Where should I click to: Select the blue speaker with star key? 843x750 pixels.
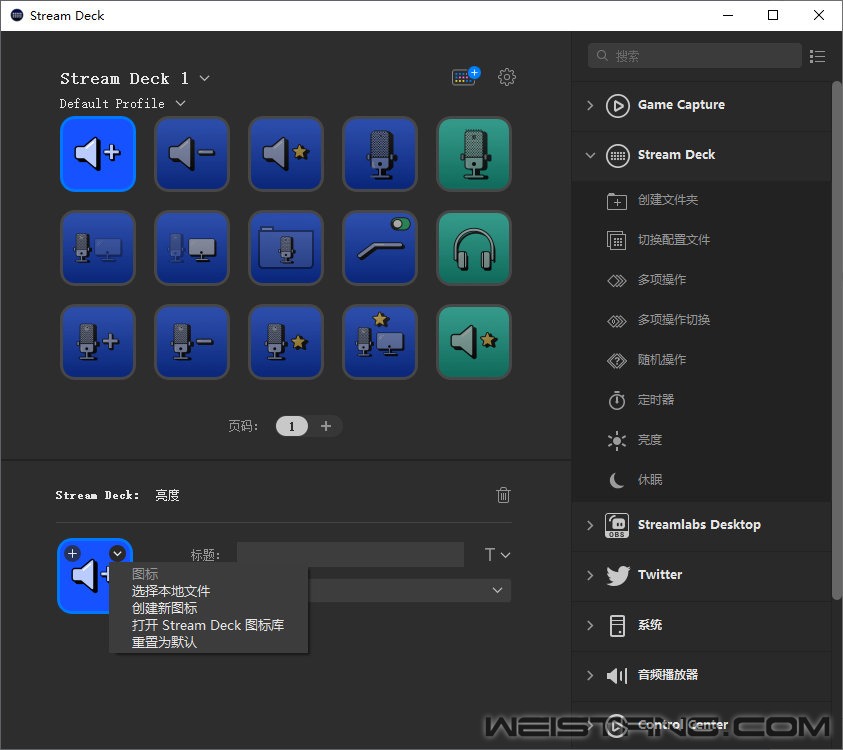click(x=286, y=154)
